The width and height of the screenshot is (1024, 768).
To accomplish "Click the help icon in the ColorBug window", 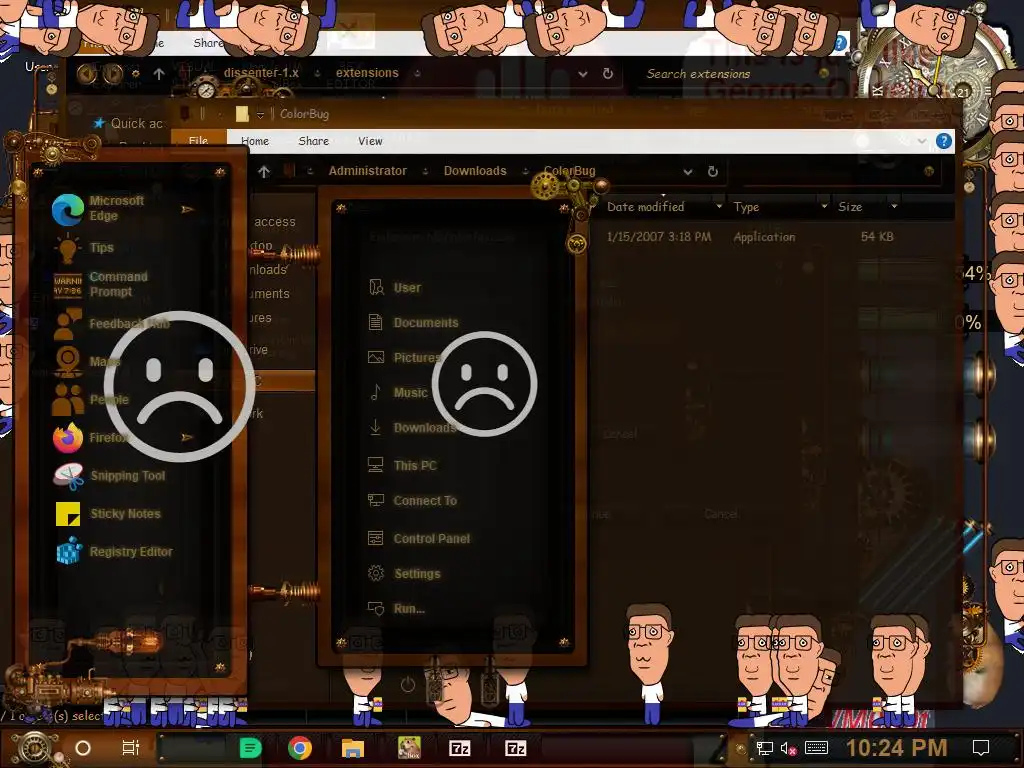I will pos(944,141).
